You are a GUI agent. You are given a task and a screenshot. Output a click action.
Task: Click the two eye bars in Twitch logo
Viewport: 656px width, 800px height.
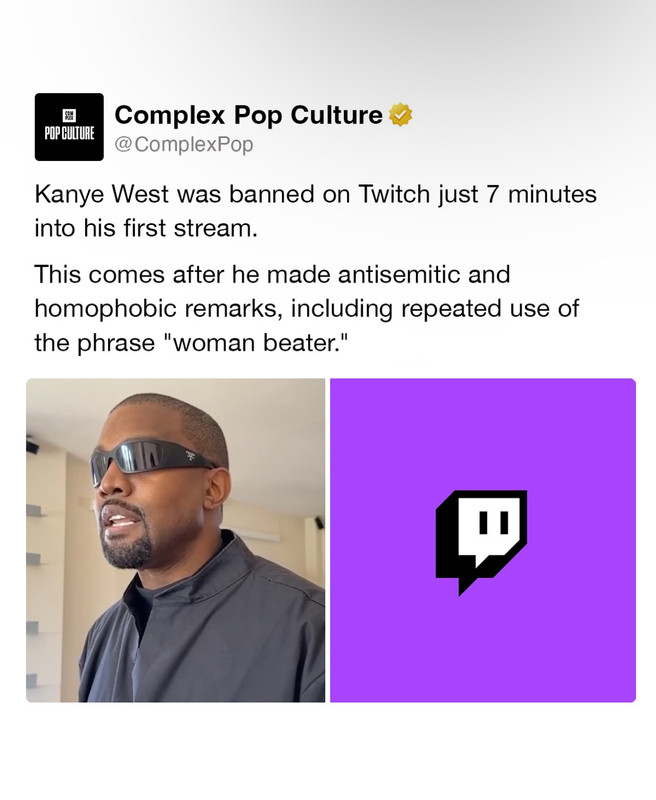pyautogui.click(x=494, y=523)
